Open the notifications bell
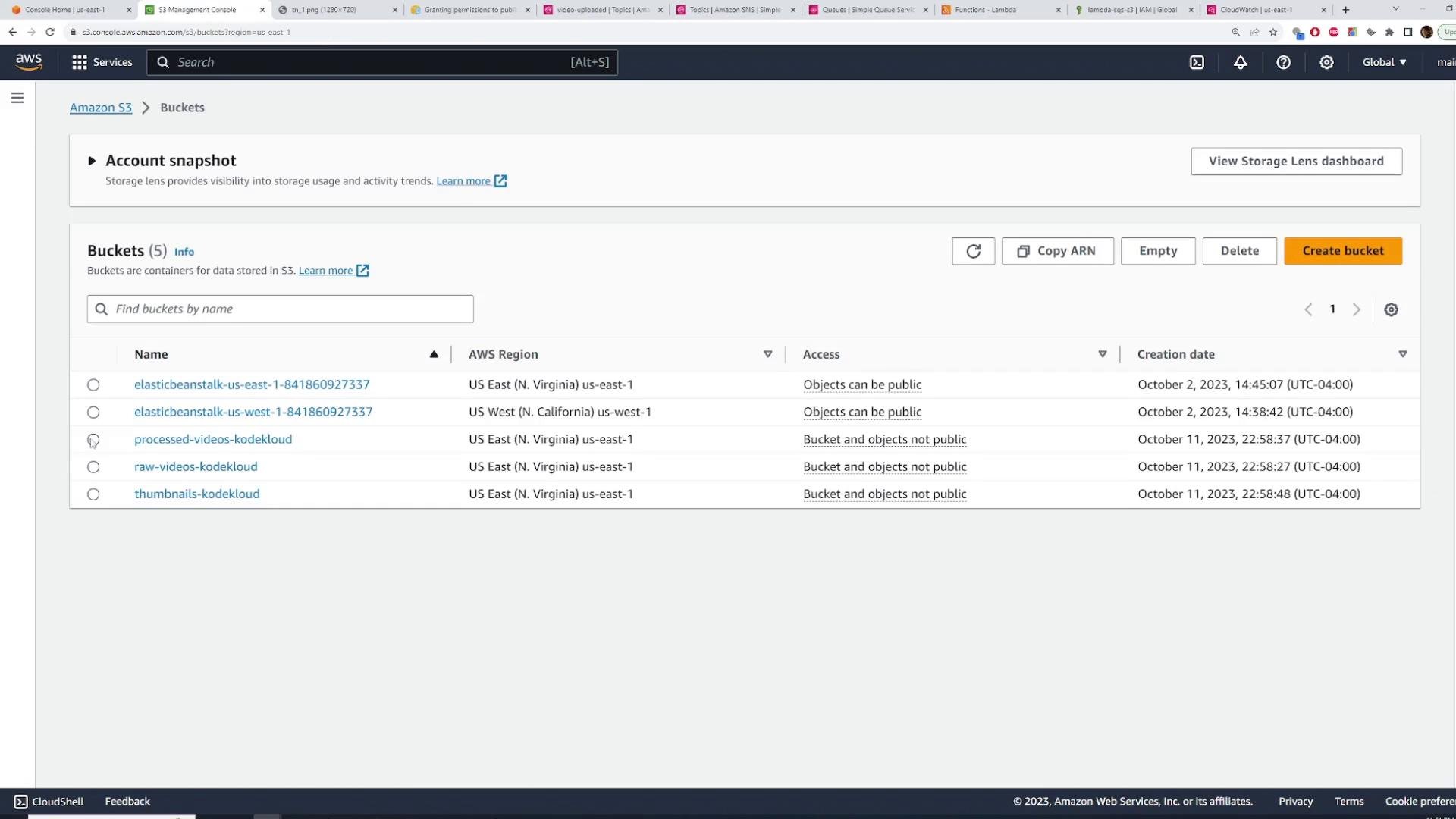 click(x=1240, y=62)
